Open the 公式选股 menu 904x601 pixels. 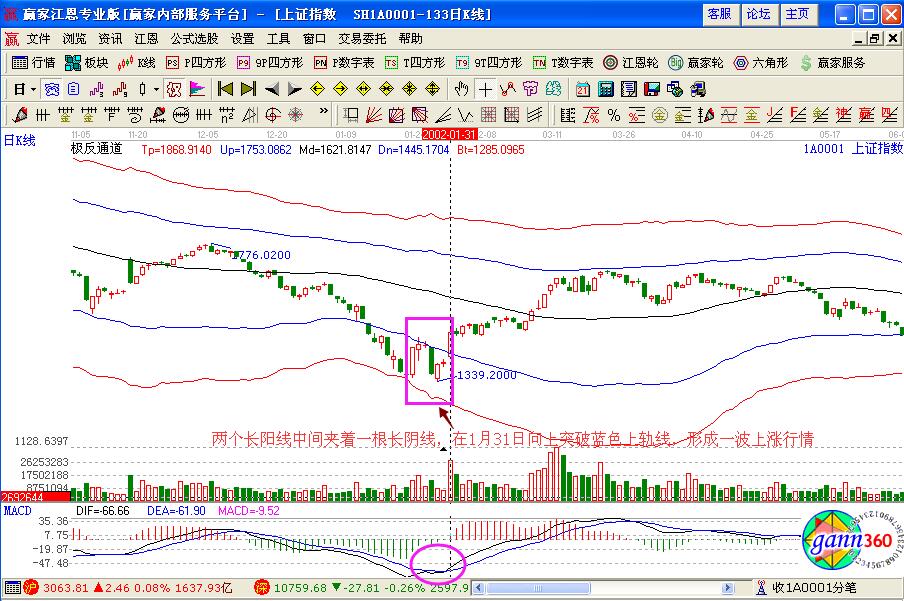(x=193, y=38)
